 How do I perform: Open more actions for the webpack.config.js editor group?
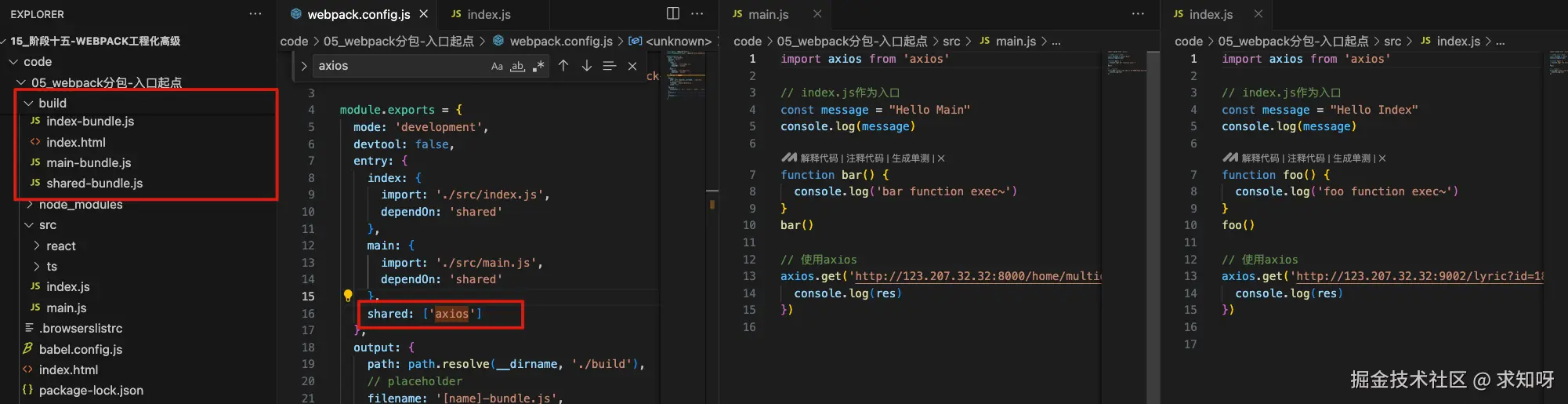697,13
